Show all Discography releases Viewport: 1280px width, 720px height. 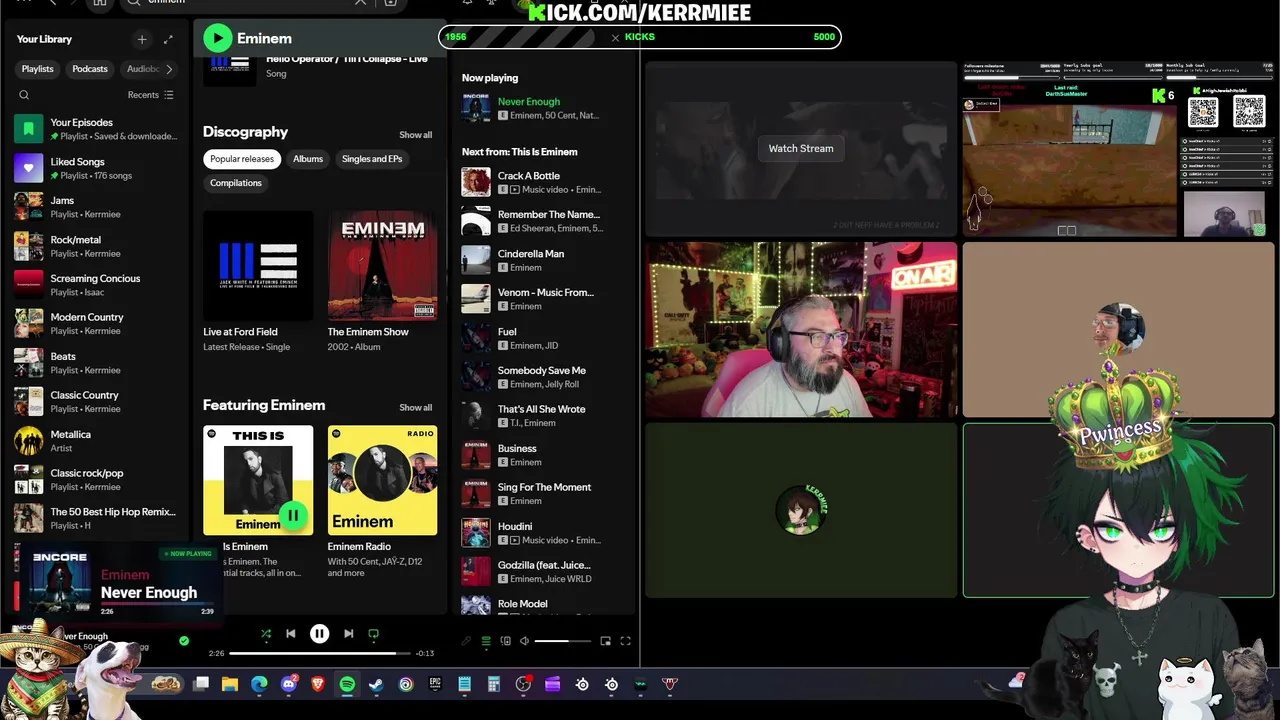(x=416, y=135)
